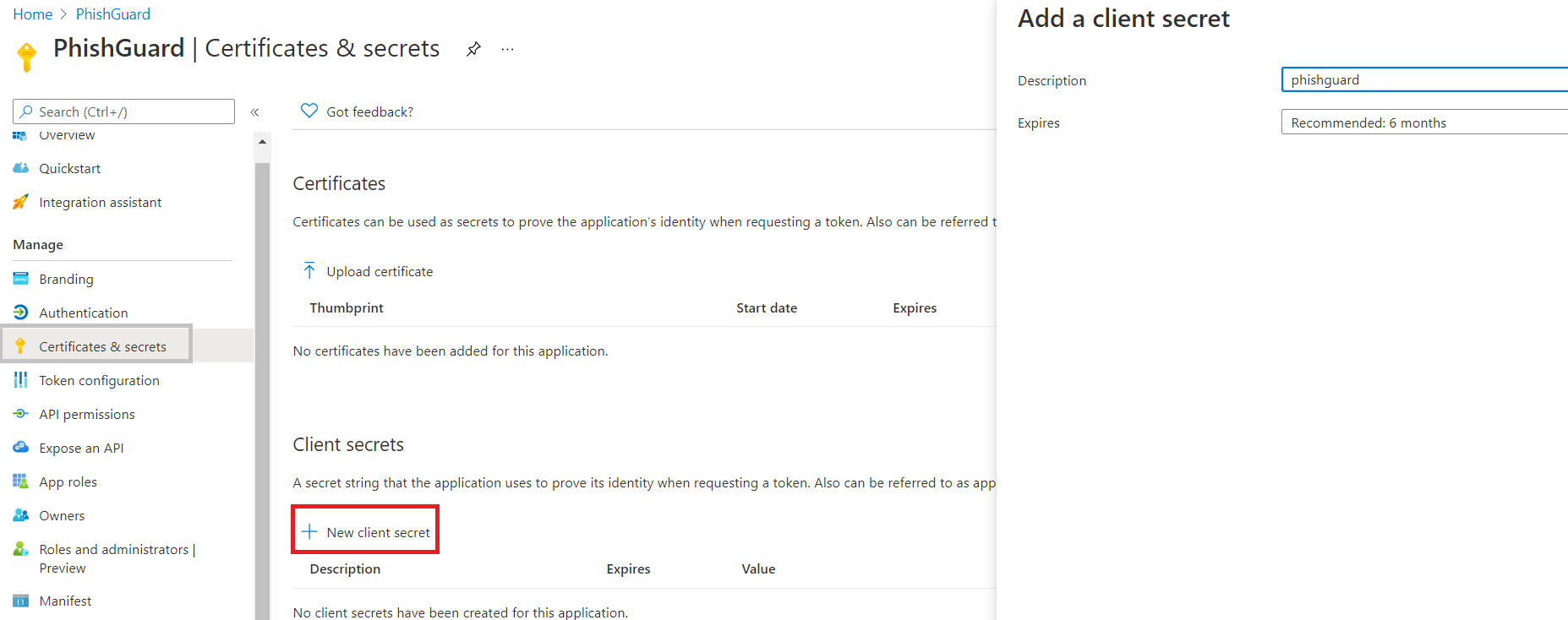Click the Manifest icon in sidebar
The height and width of the screenshot is (620, 1568).
(x=21, y=601)
